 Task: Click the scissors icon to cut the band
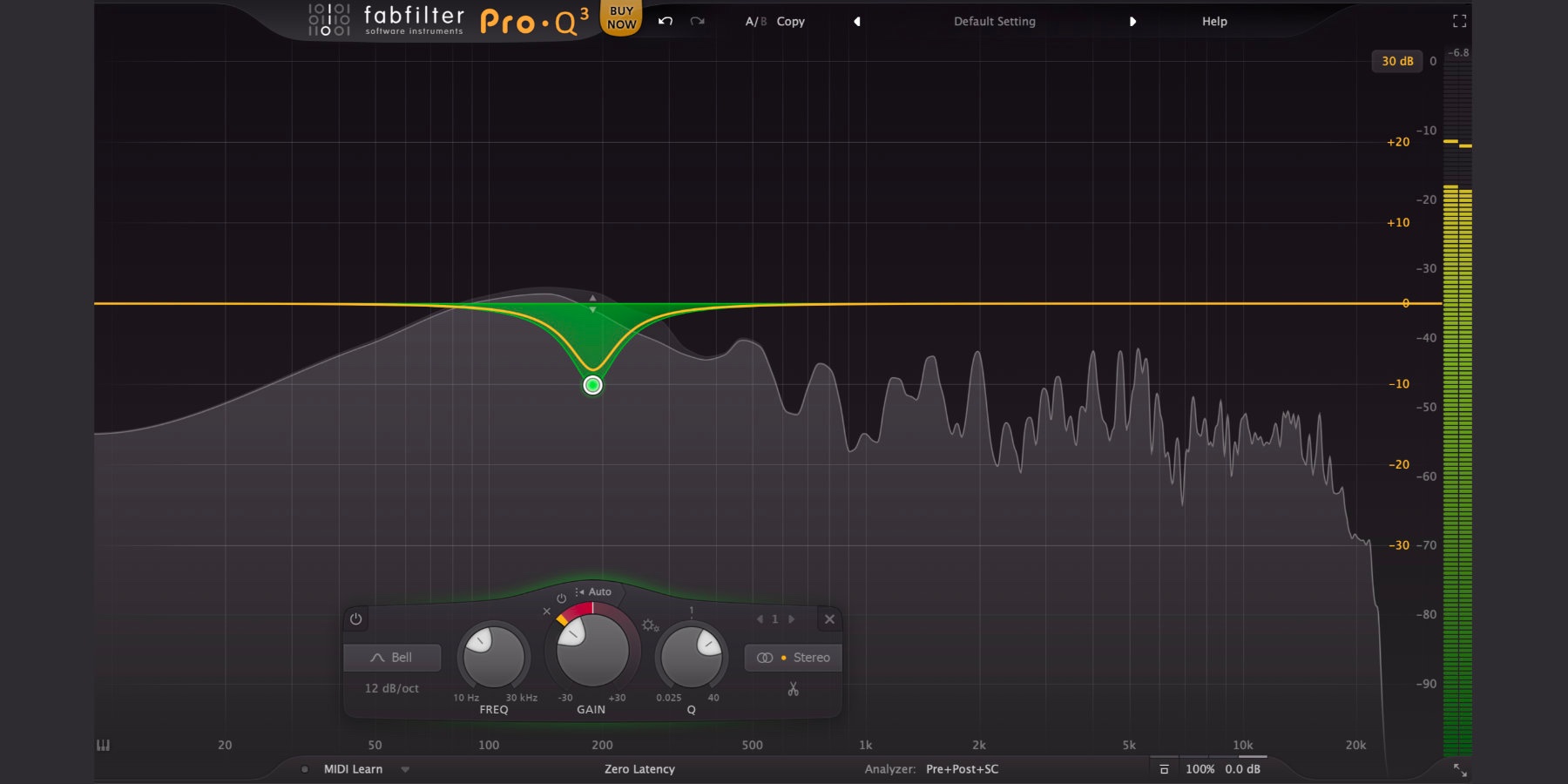coord(794,691)
